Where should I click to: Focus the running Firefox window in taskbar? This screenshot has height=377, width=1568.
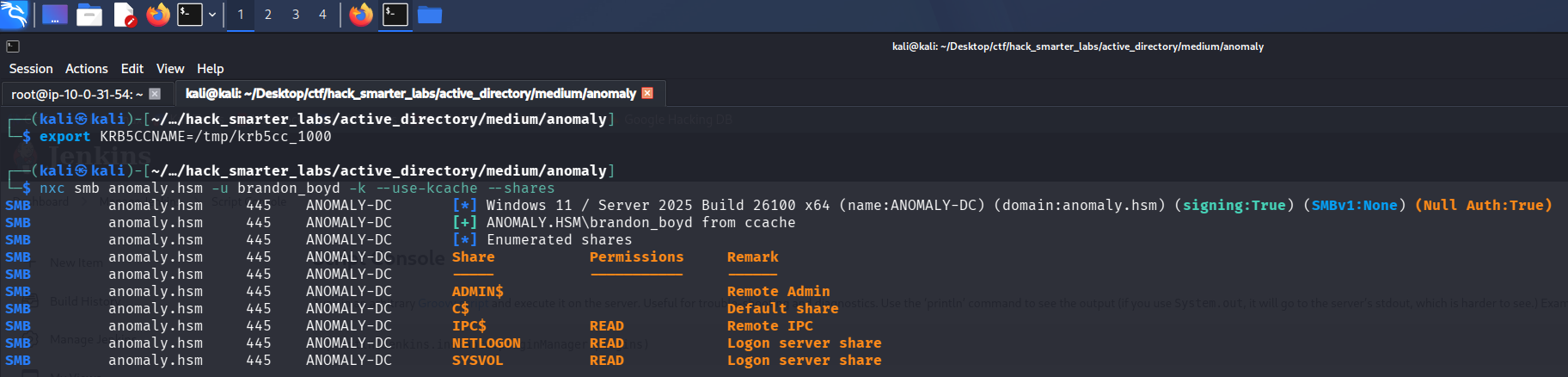coord(361,15)
